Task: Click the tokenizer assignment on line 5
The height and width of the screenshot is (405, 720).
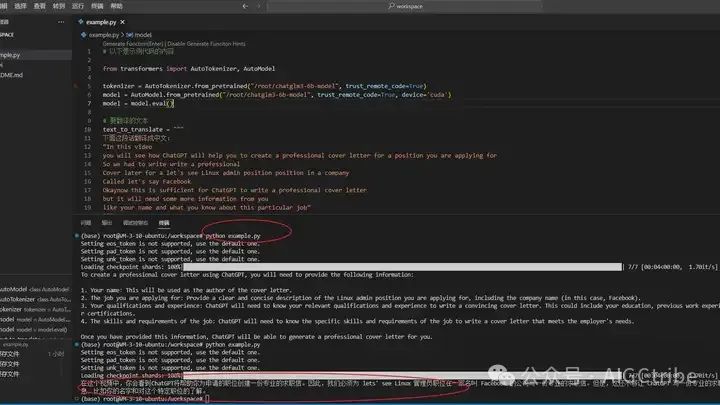Action: point(264,86)
